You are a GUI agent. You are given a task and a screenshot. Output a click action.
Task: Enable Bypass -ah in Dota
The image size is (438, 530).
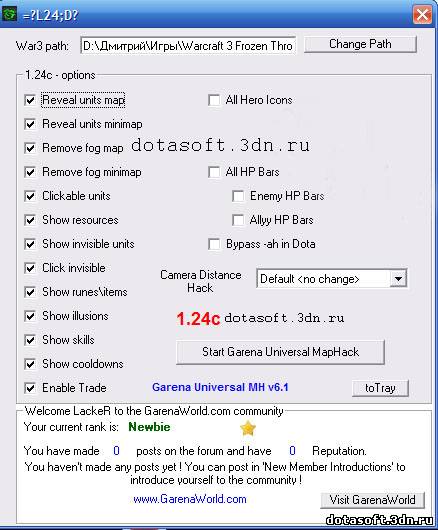tap(214, 244)
